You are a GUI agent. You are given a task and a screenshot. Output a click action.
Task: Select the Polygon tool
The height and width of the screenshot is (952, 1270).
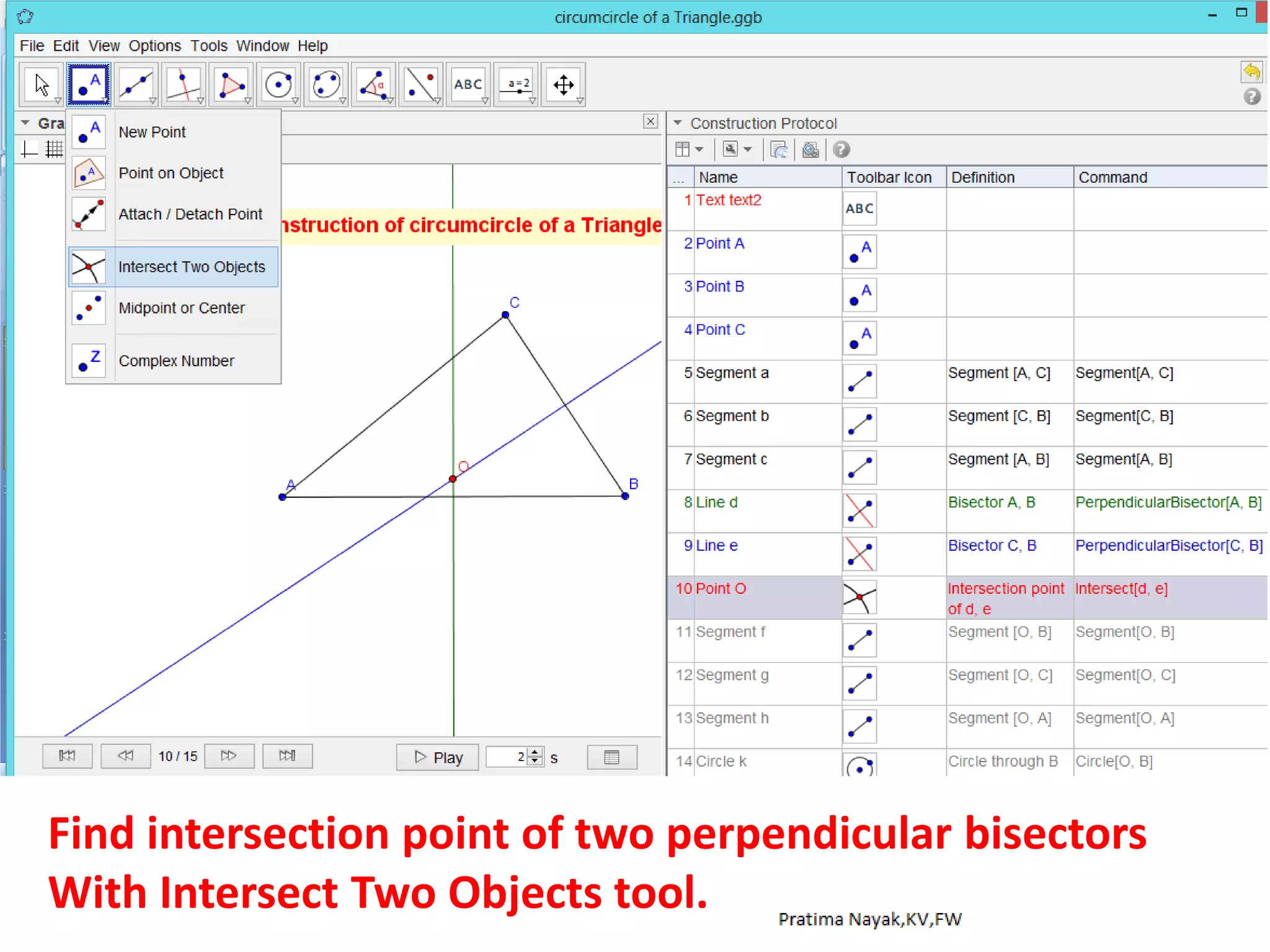pyautogui.click(x=231, y=84)
